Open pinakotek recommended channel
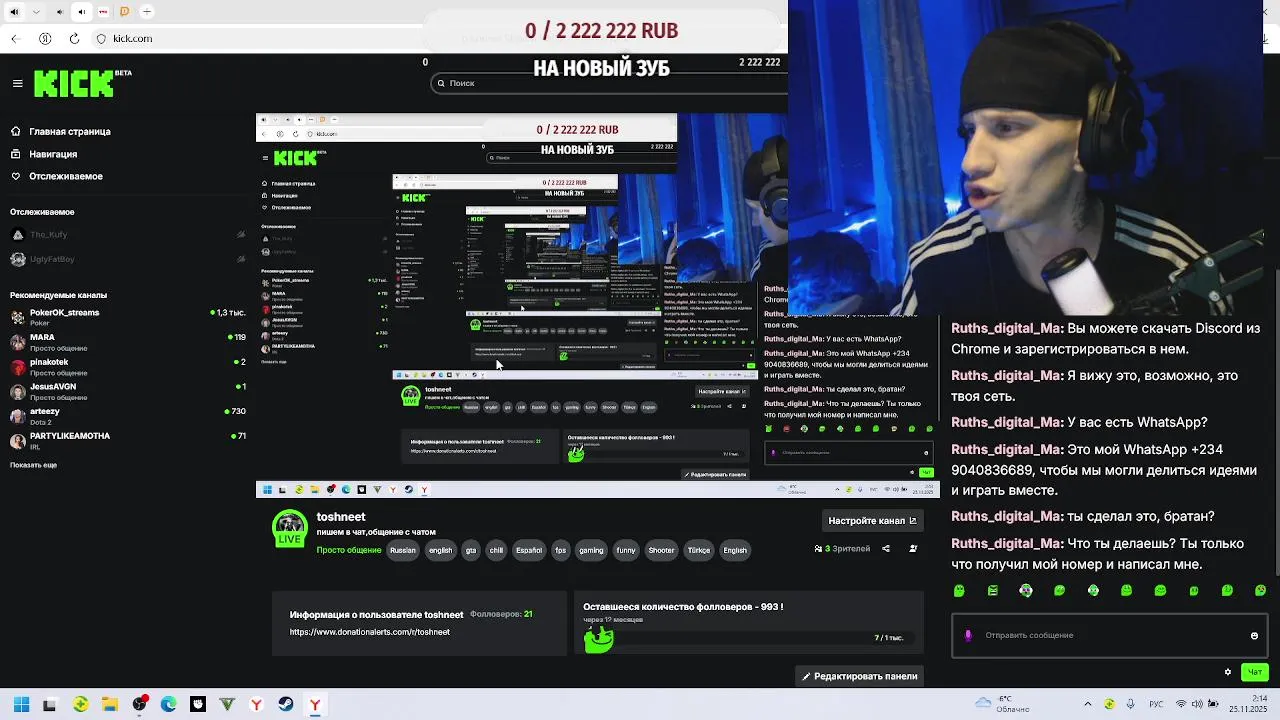The height and width of the screenshot is (720, 1280). (x=128, y=366)
